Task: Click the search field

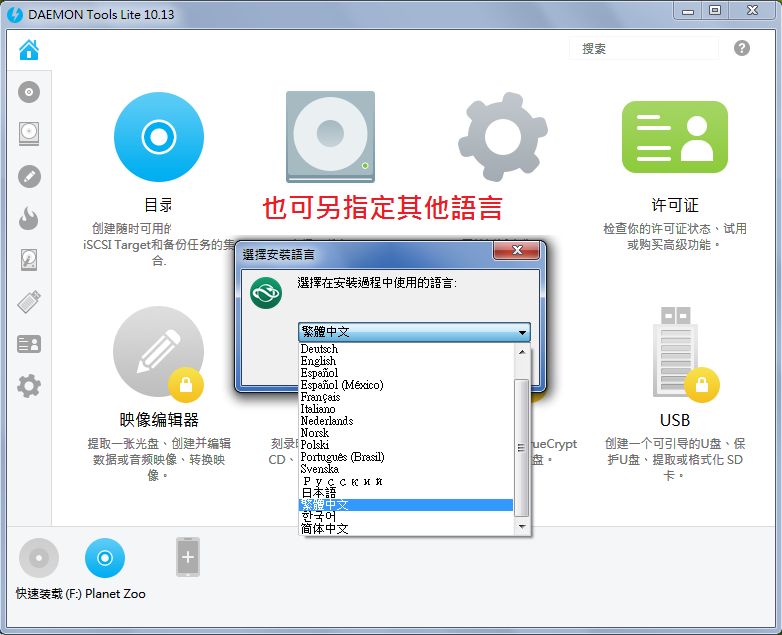Action: pyautogui.click(x=643, y=48)
